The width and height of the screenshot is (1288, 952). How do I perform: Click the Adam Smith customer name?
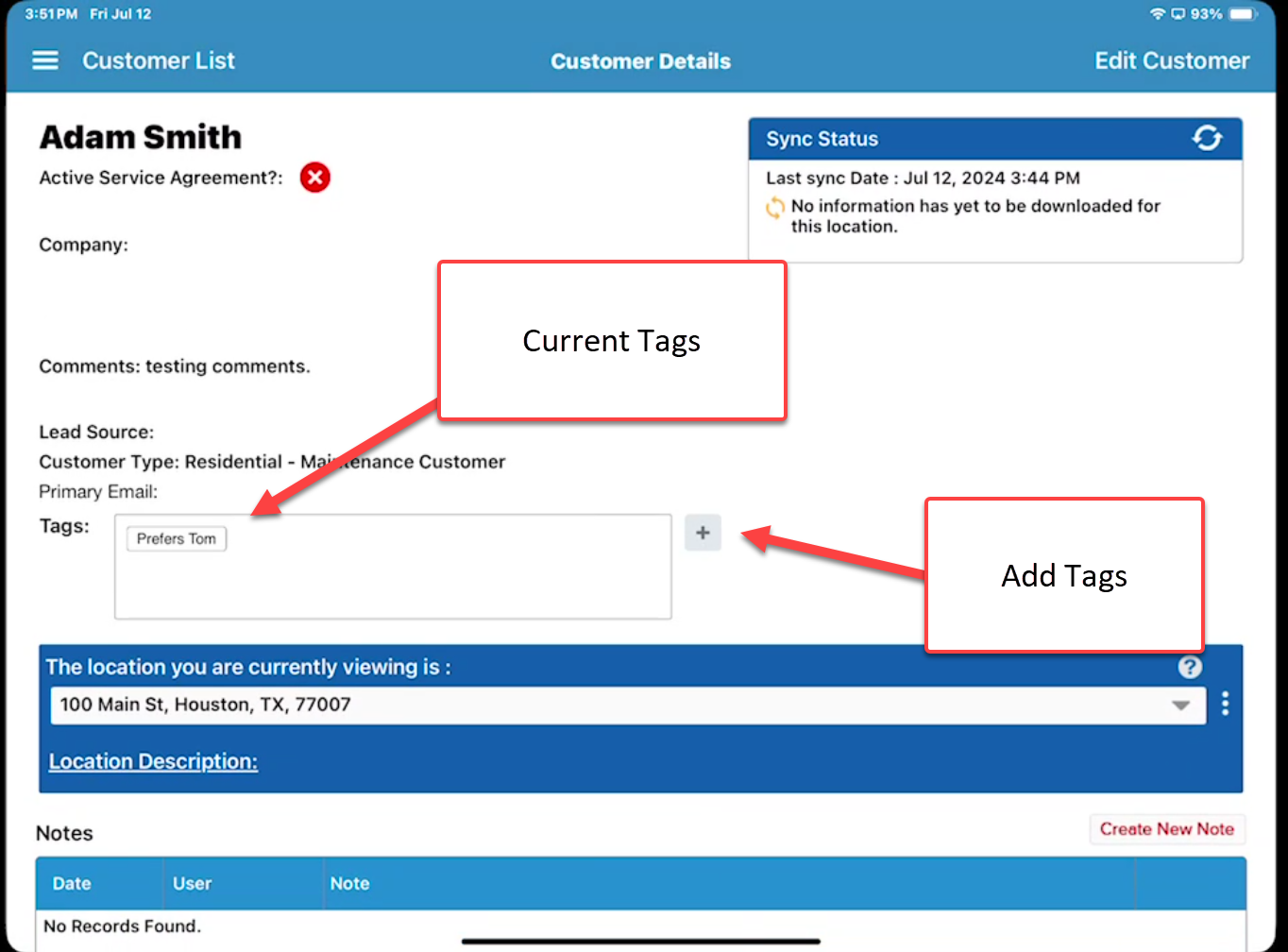(141, 137)
